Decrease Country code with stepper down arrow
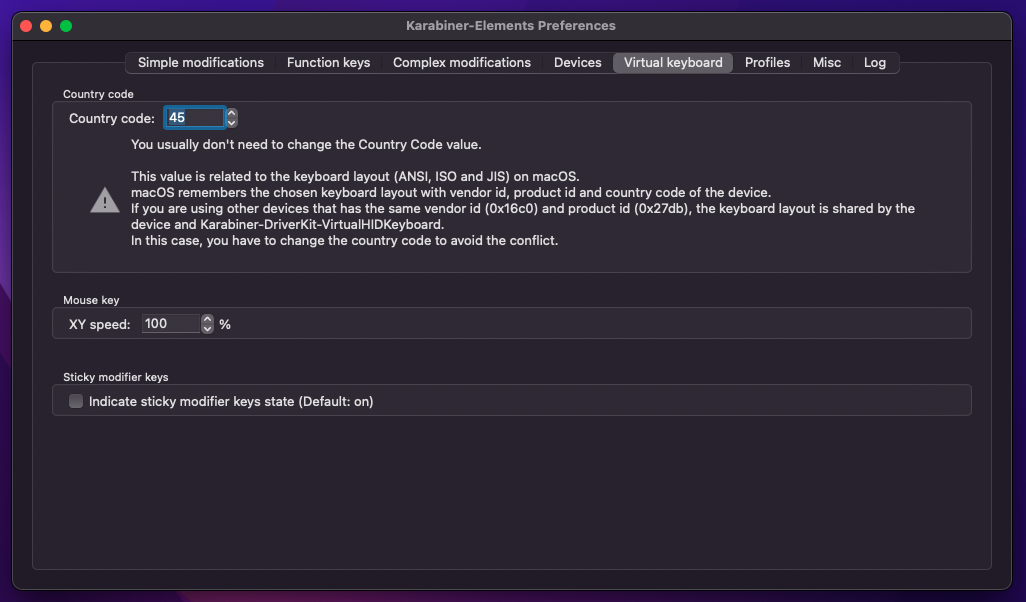This screenshot has height=602, width=1026. (x=232, y=122)
